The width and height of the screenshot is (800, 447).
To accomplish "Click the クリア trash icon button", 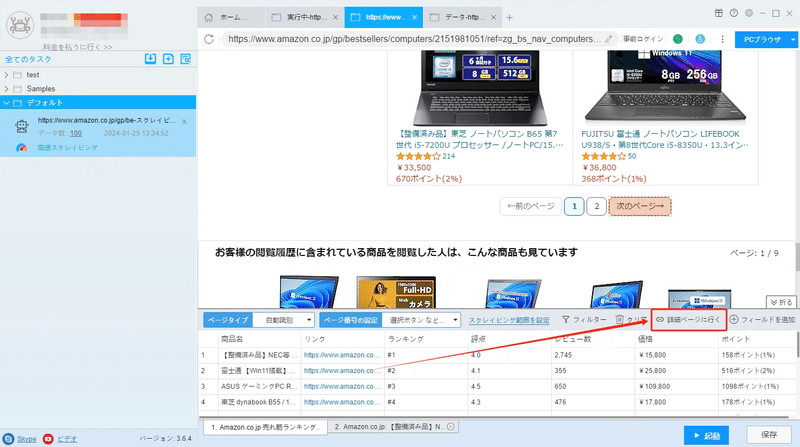I will [631, 319].
